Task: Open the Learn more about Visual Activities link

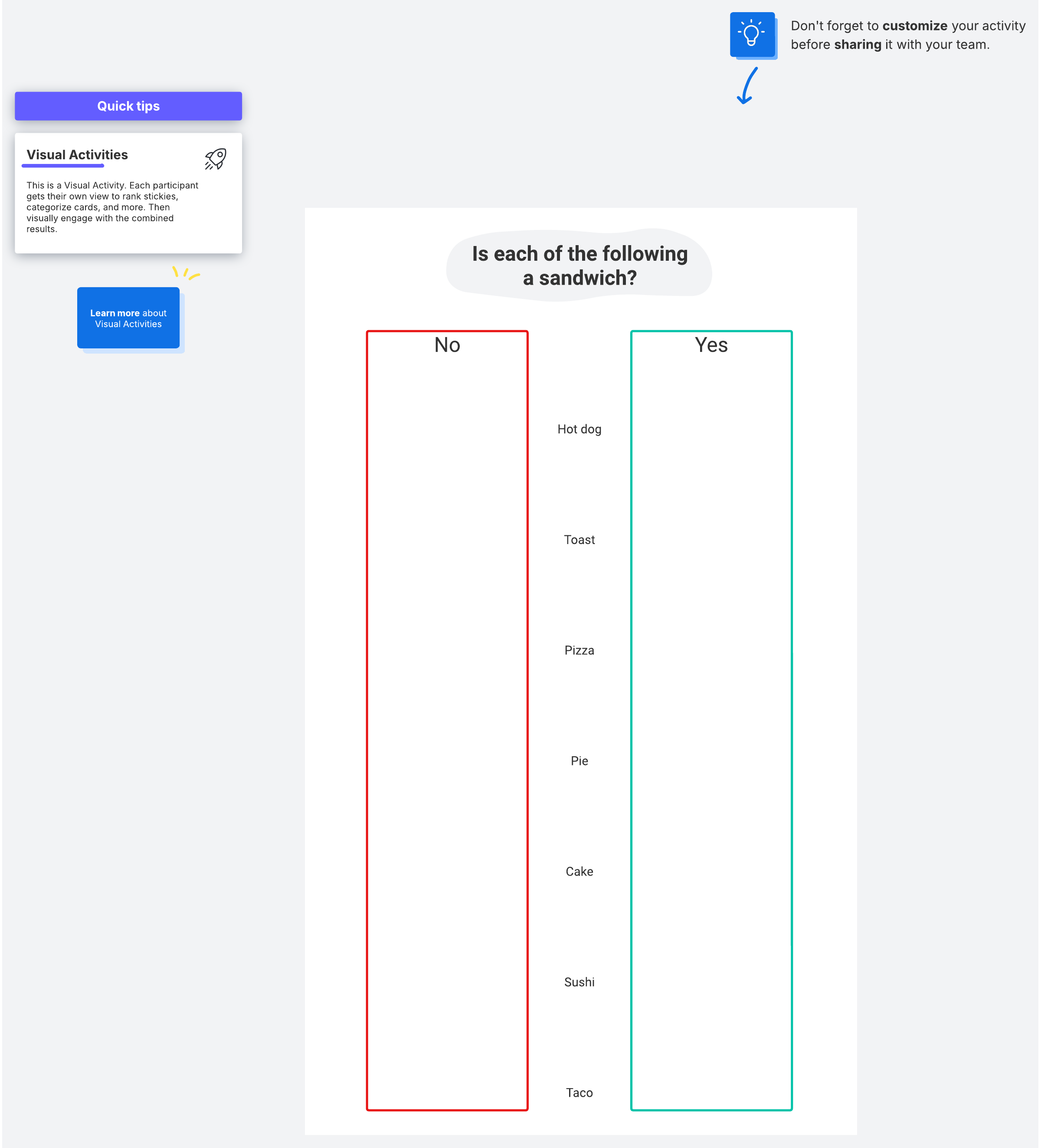Action: pos(128,318)
